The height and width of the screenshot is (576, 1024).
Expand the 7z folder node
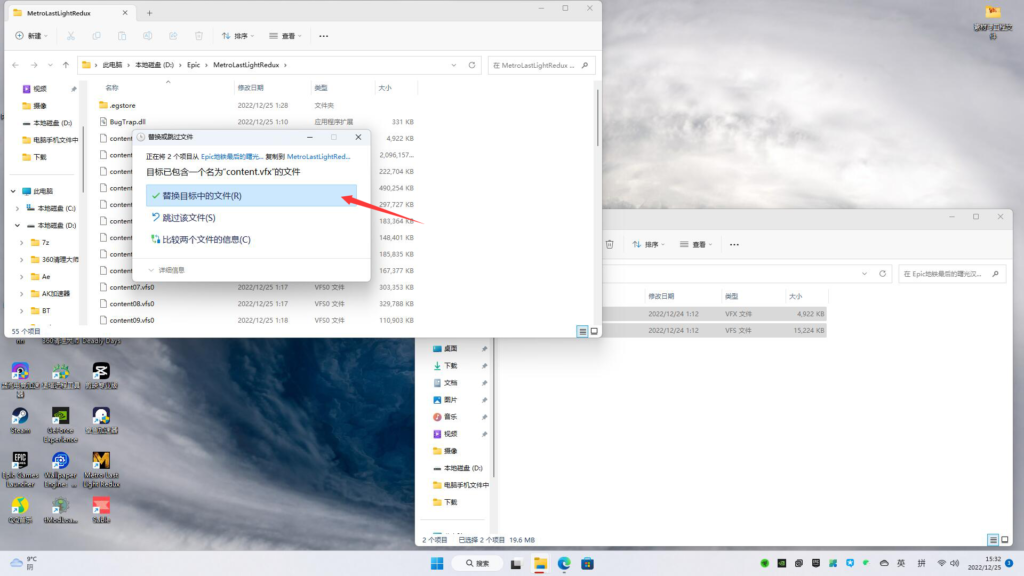tap(22, 242)
